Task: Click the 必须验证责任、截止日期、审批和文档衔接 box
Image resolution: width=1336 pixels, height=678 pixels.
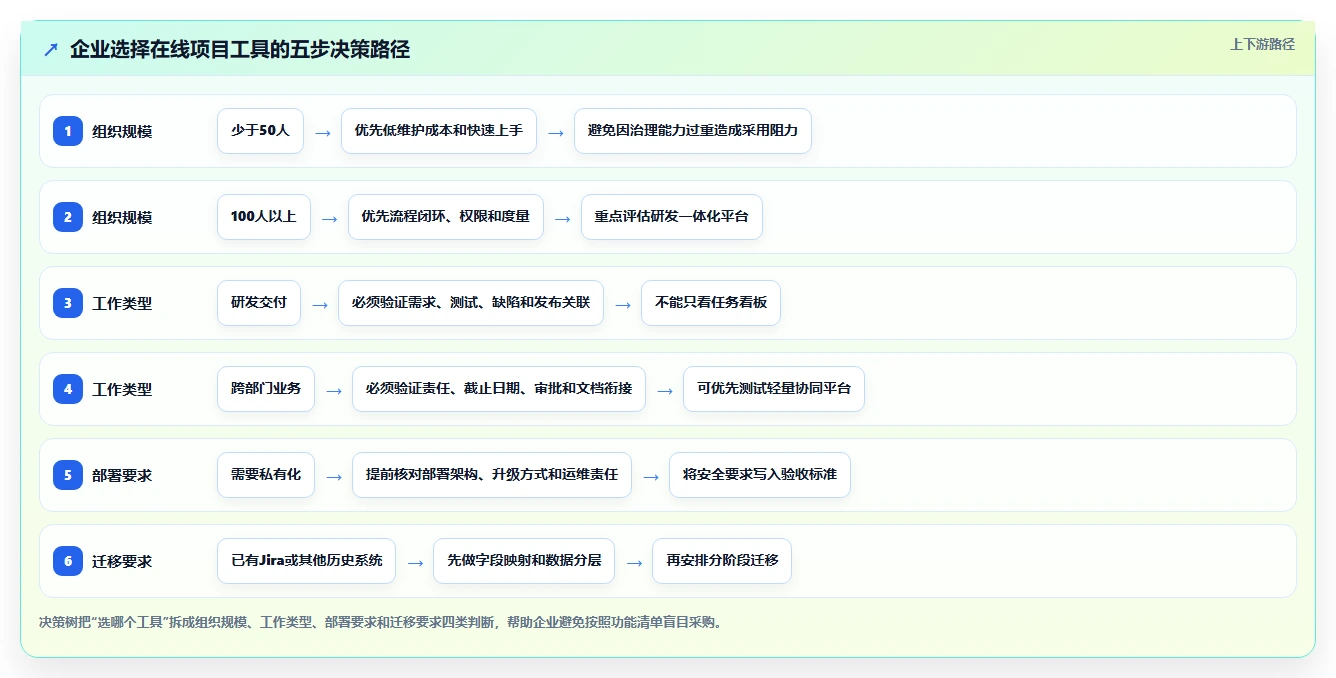Action: [x=499, y=389]
